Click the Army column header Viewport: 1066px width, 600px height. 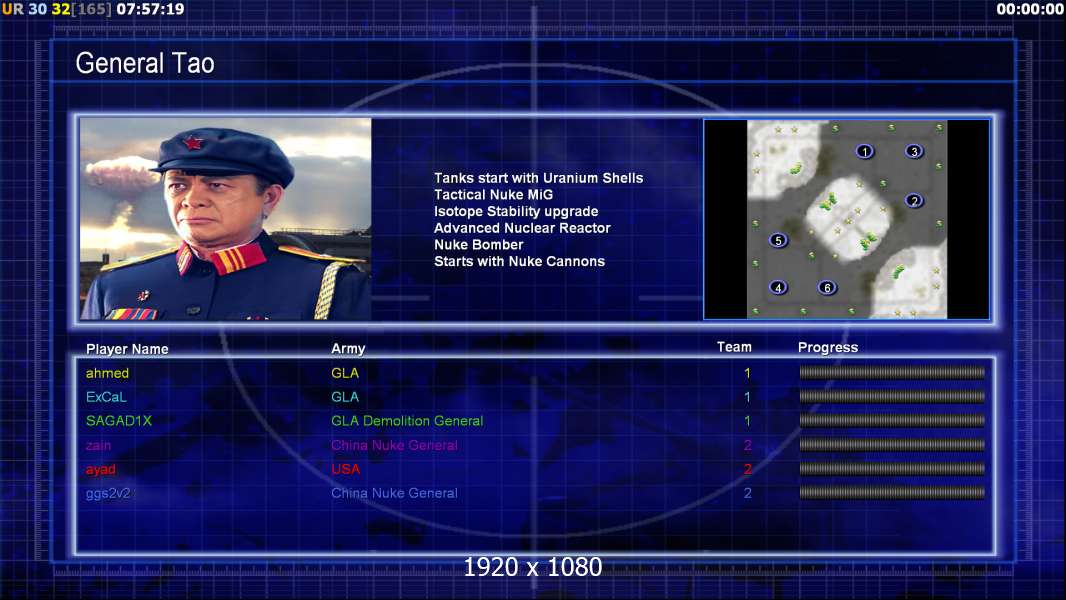[x=348, y=349]
